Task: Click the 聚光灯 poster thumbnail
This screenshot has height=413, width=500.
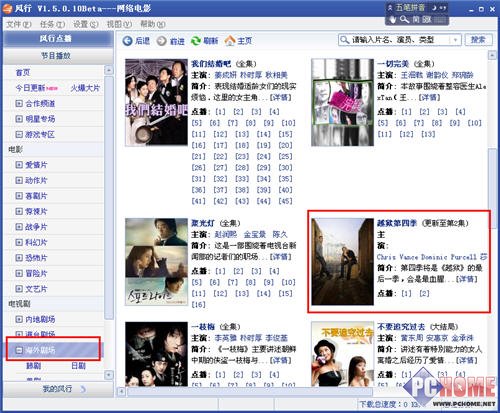Action: [x=156, y=262]
